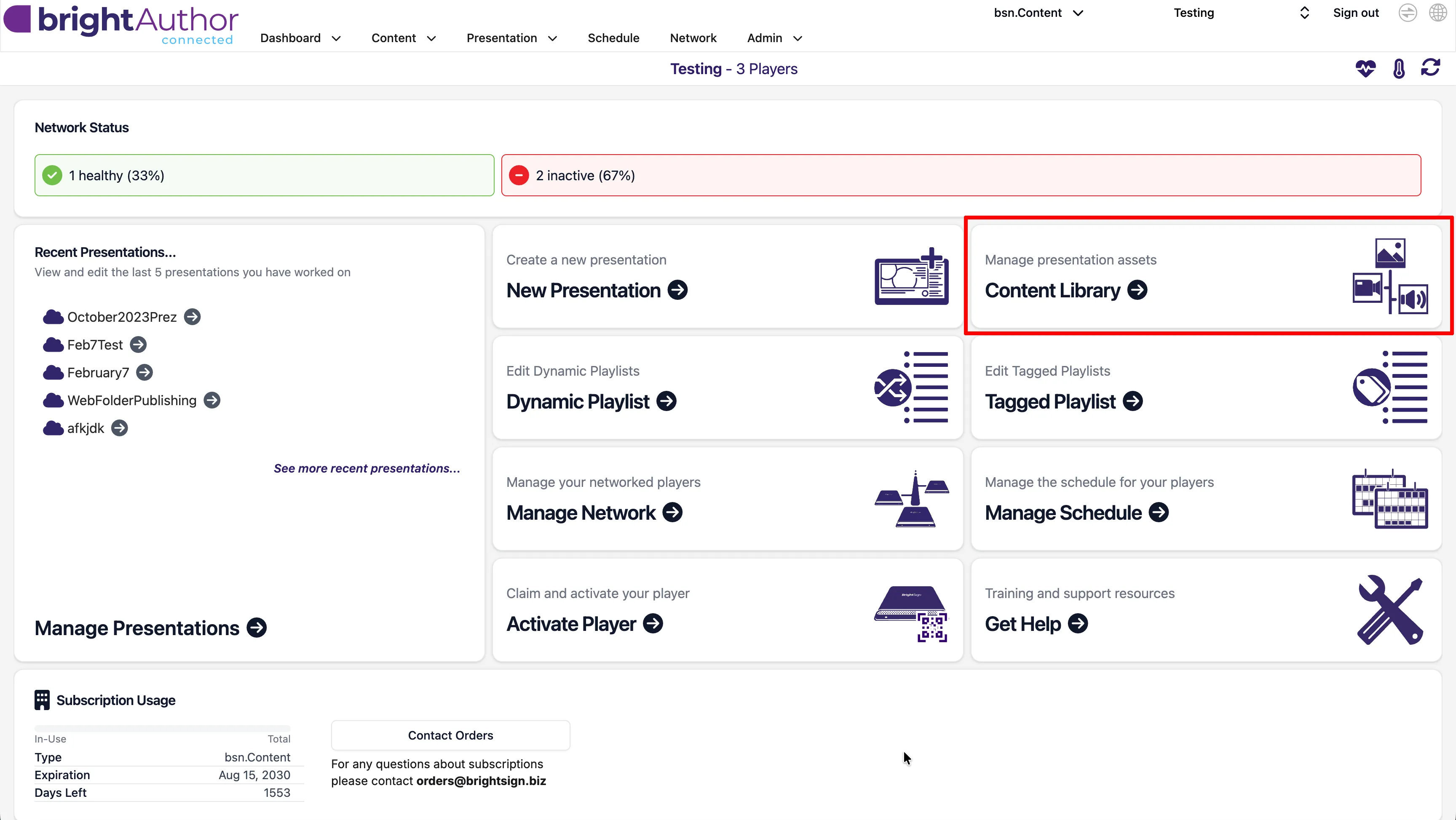
Task: Open the bsn.Content subscription dropdown
Action: (1039, 13)
